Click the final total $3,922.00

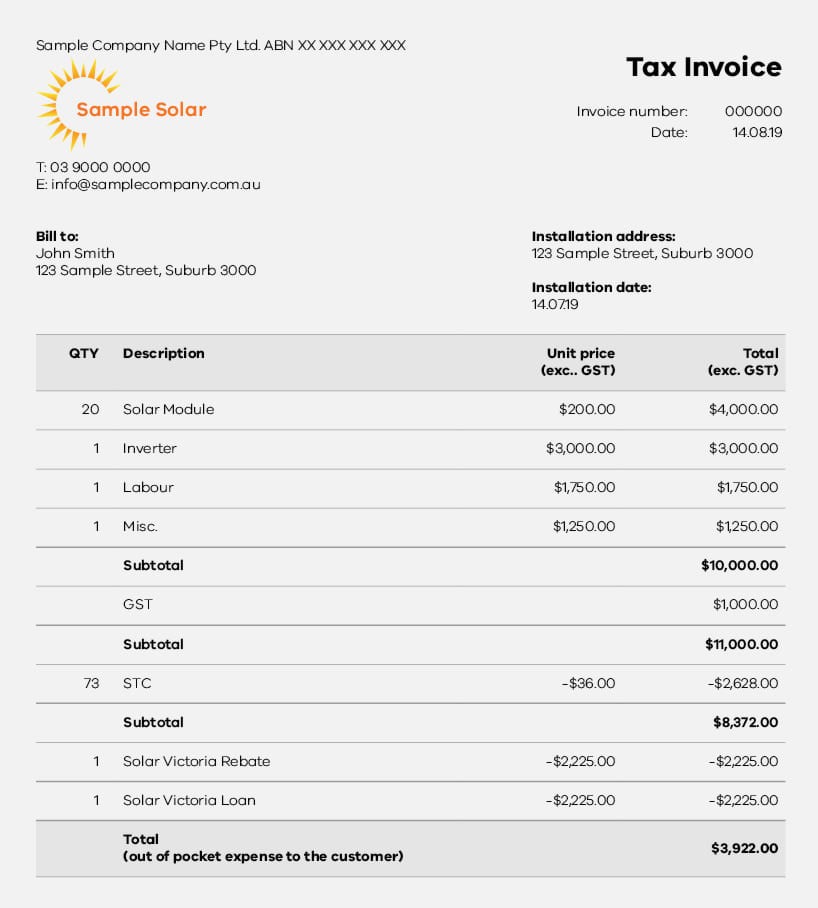(x=744, y=848)
